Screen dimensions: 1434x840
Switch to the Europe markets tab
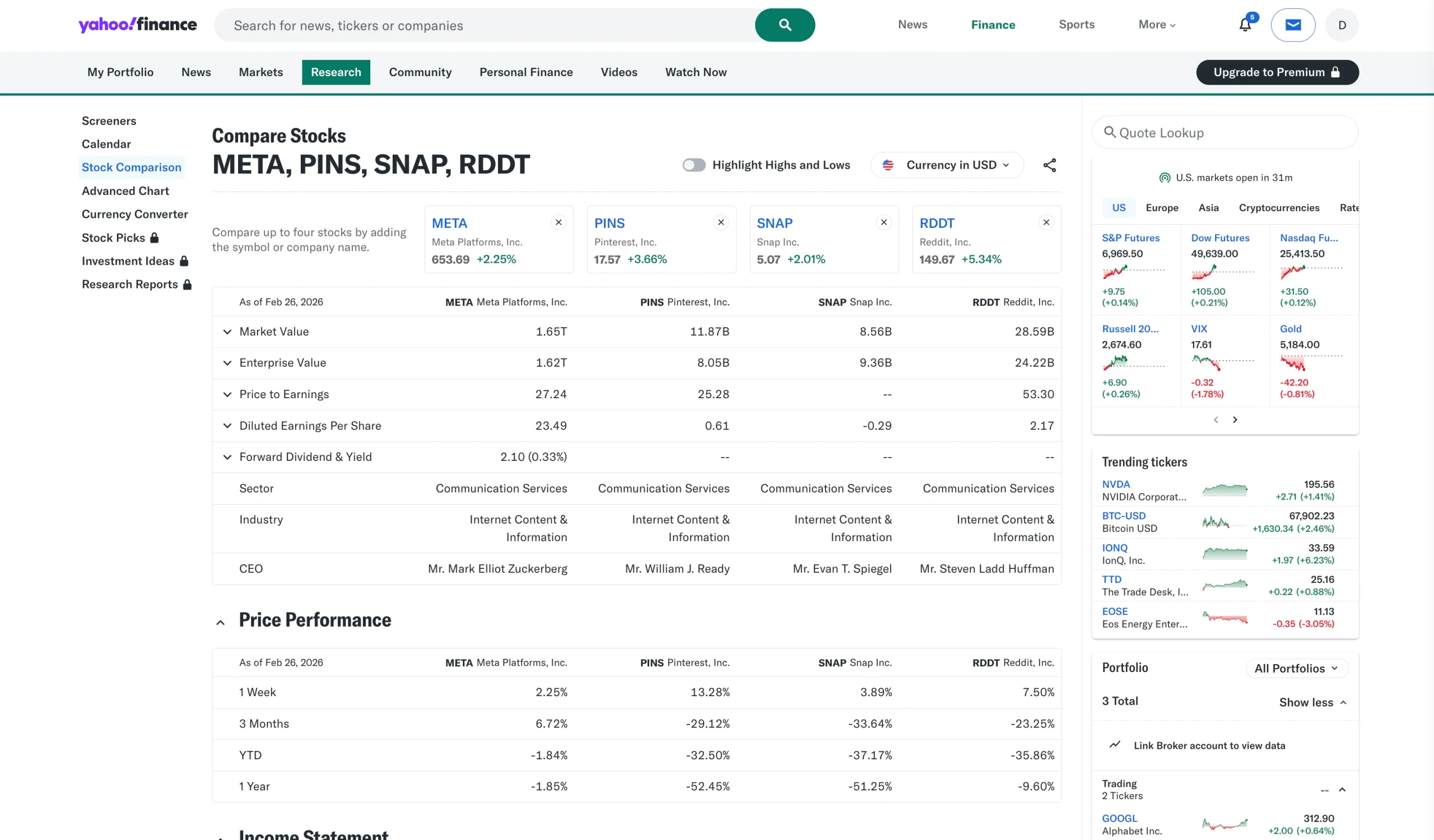pyautogui.click(x=1161, y=208)
